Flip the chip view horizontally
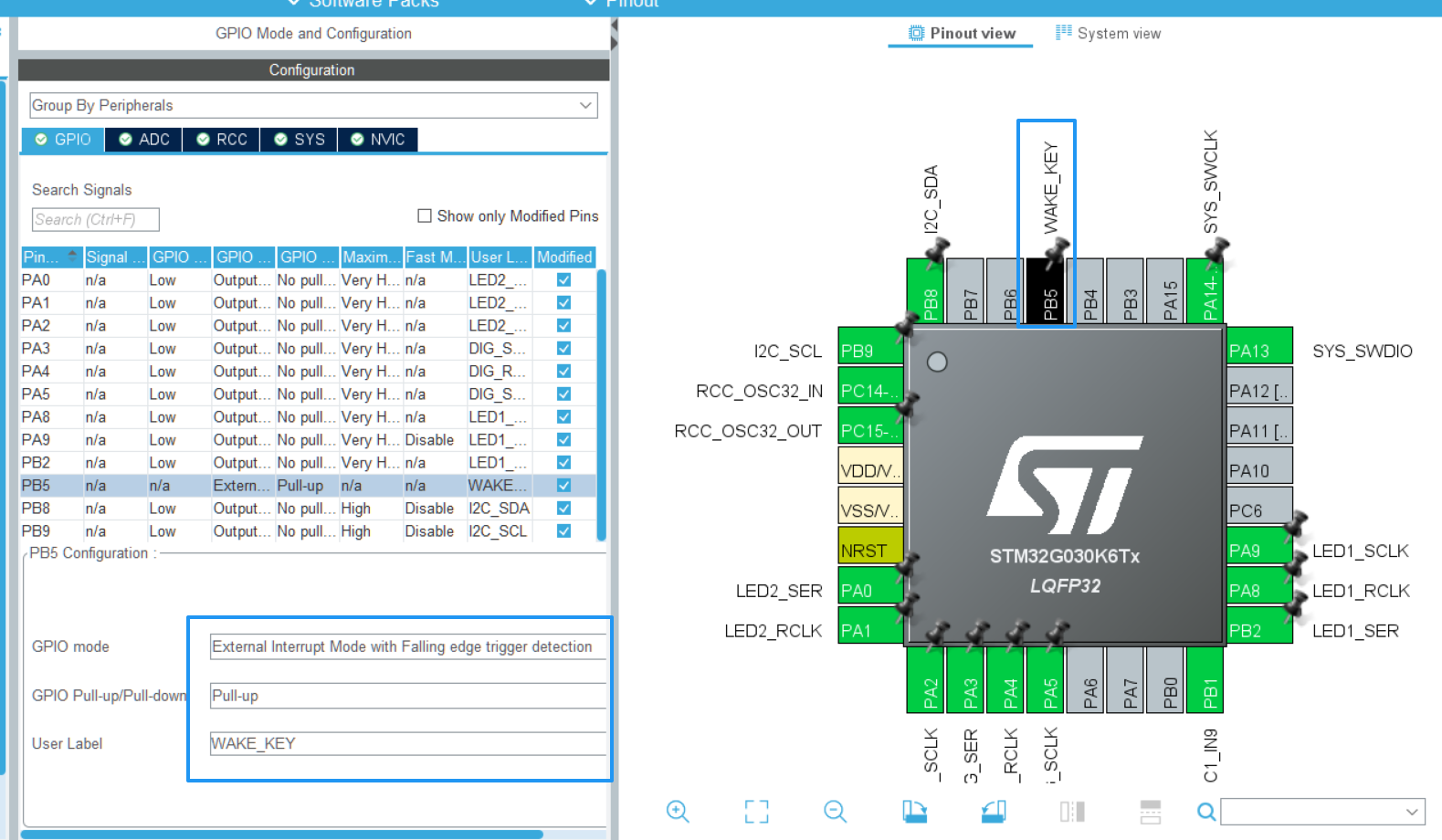The height and width of the screenshot is (840, 1442). [x=1072, y=811]
